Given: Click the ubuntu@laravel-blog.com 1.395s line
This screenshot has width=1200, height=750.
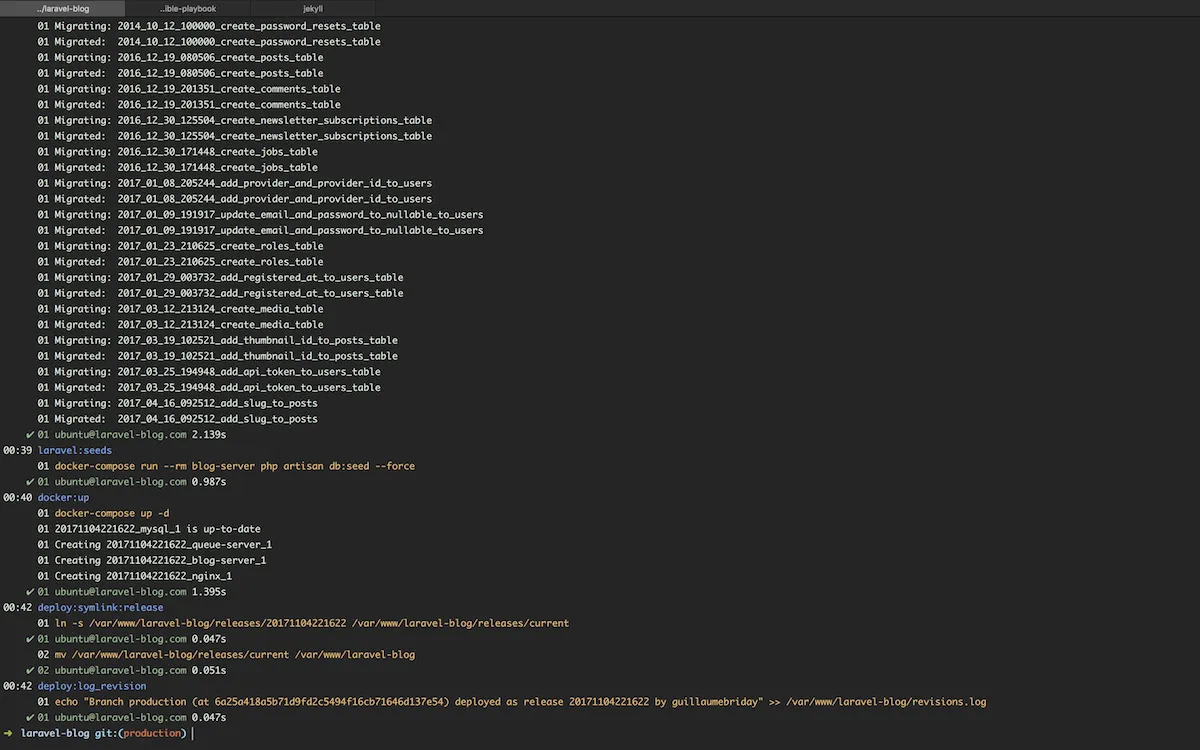Looking at the screenshot, I should (x=132, y=592).
